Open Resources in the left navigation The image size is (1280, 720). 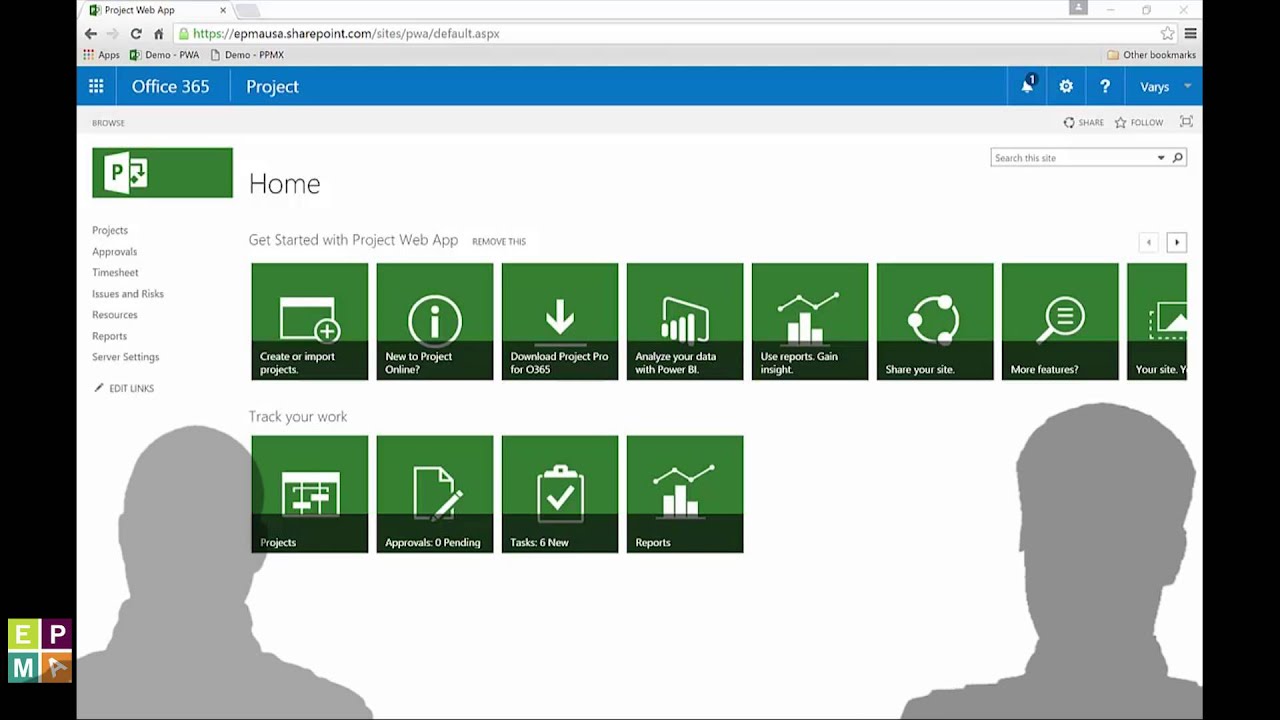click(115, 315)
